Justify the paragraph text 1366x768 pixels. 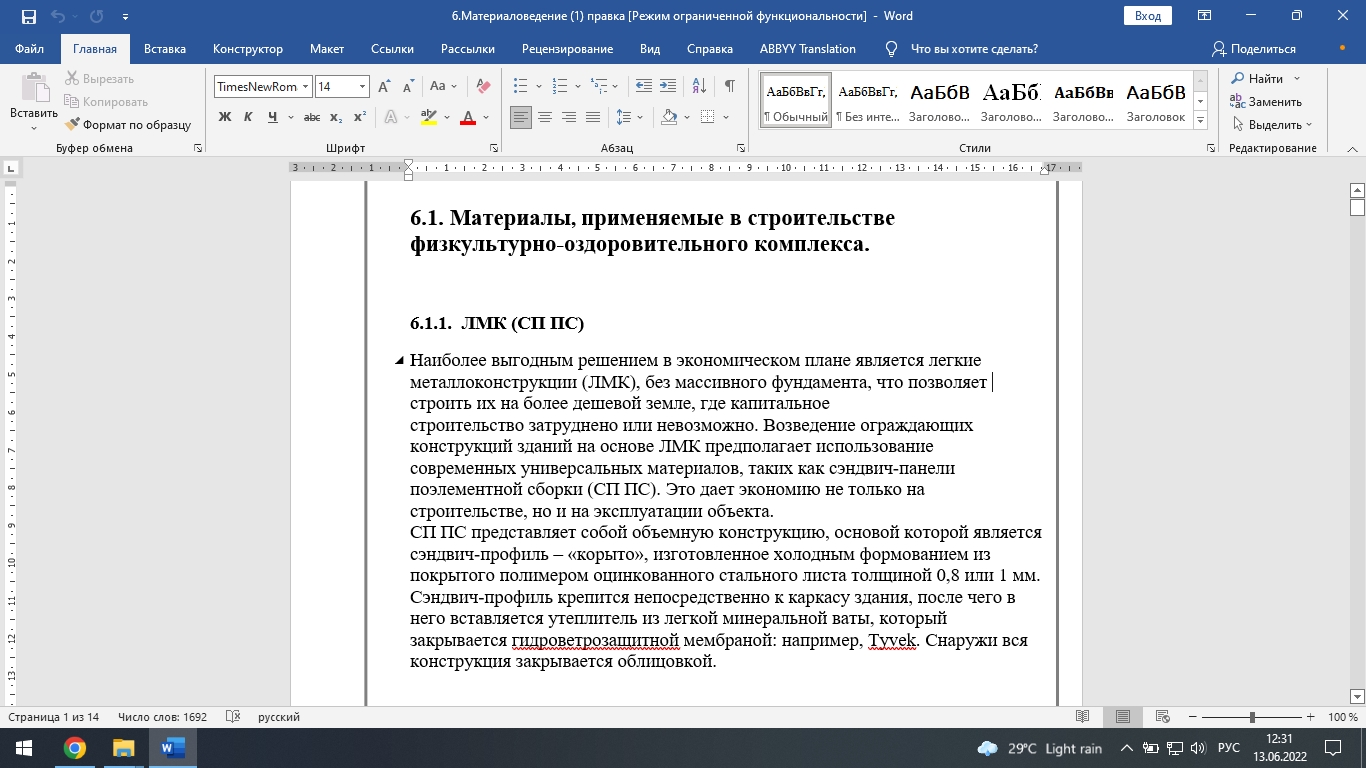(x=593, y=118)
